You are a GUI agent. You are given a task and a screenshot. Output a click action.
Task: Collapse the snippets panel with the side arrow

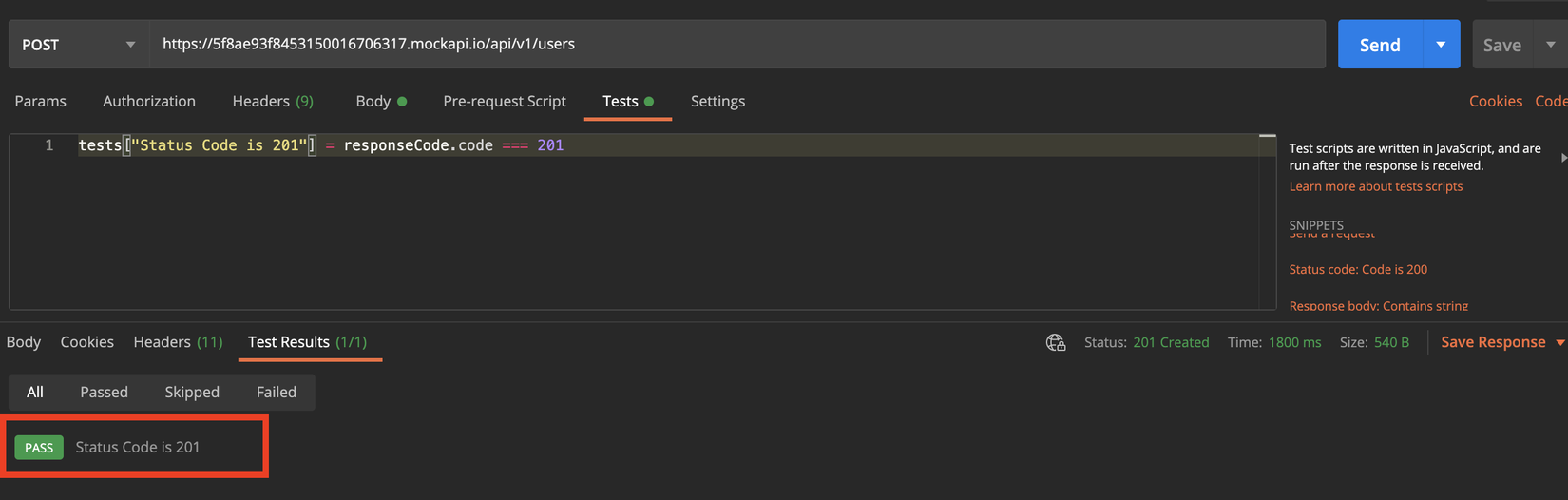click(x=1563, y=158)
